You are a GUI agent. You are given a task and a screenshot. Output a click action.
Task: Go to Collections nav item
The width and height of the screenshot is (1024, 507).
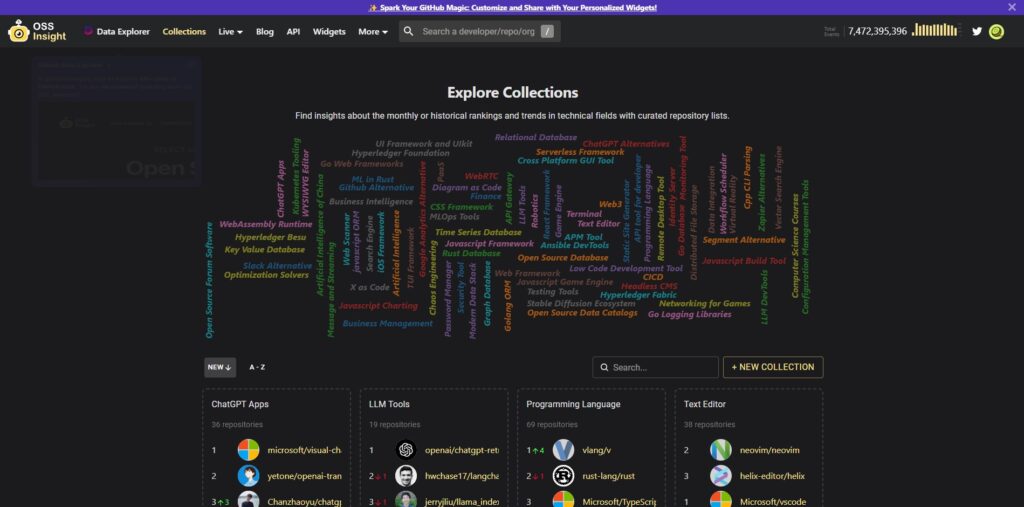click(x=184, y=31)
